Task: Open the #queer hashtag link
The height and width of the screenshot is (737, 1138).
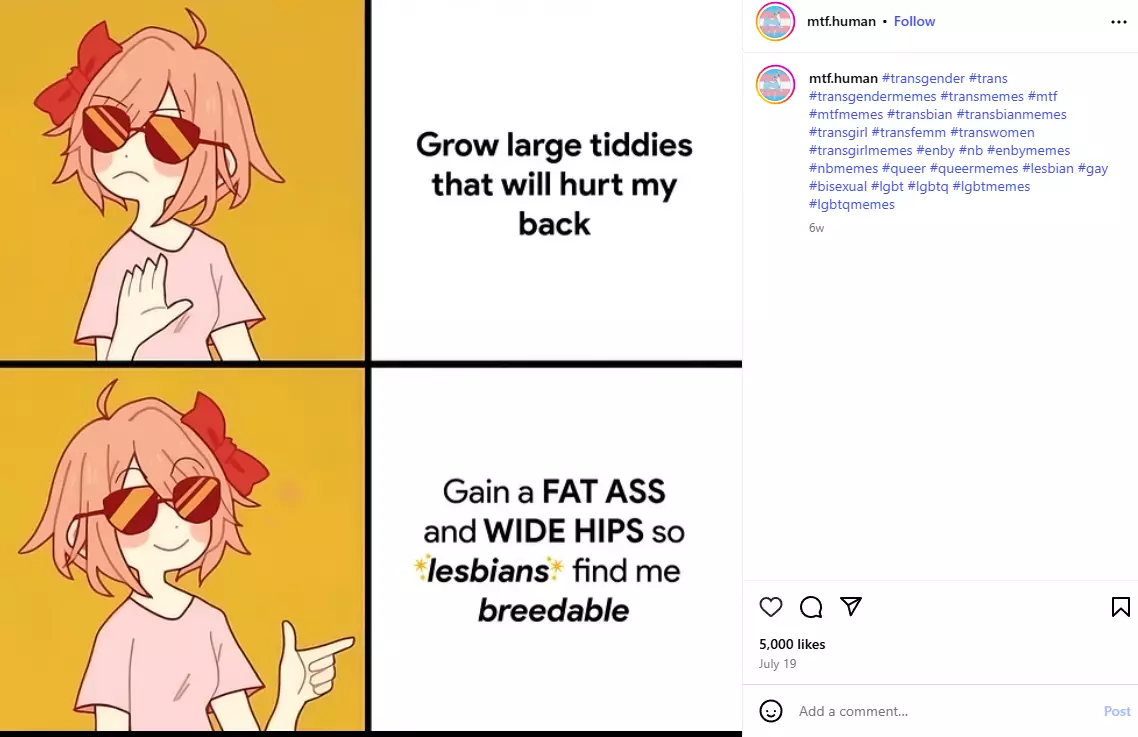Action: point(904,168)
